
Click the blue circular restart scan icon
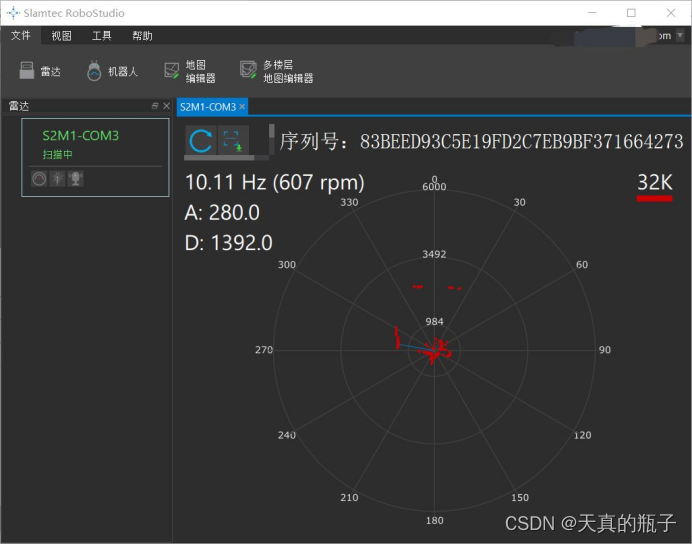(201, 141)
